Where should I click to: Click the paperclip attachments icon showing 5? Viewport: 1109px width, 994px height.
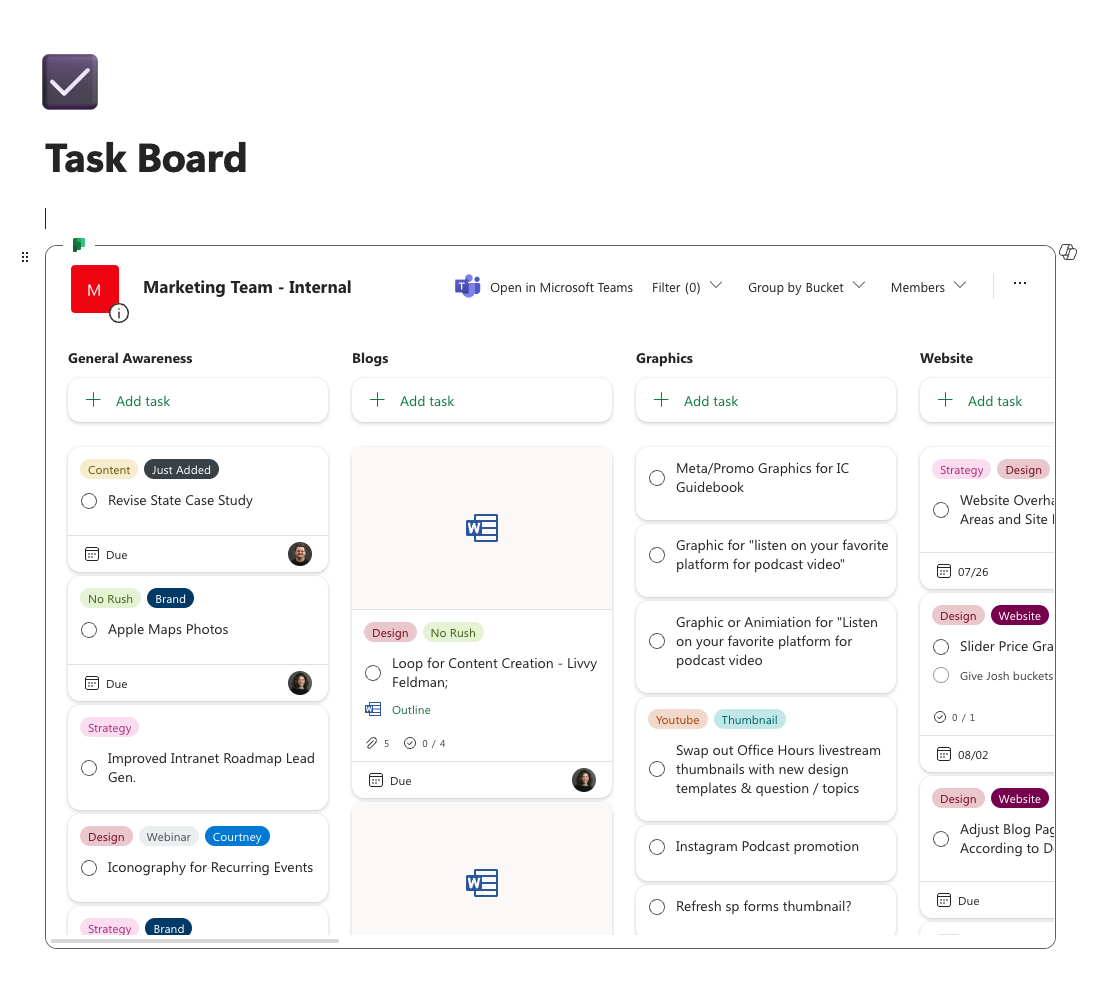(372, 743)
